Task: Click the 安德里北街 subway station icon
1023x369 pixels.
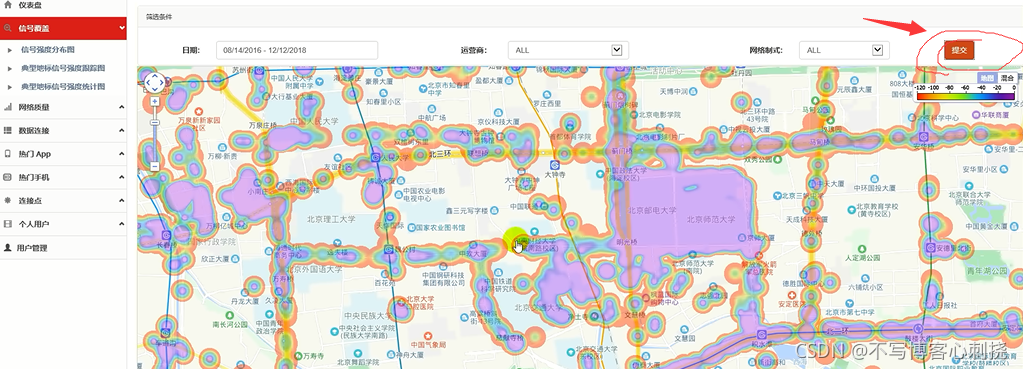Action: click(x=931, y=248)
